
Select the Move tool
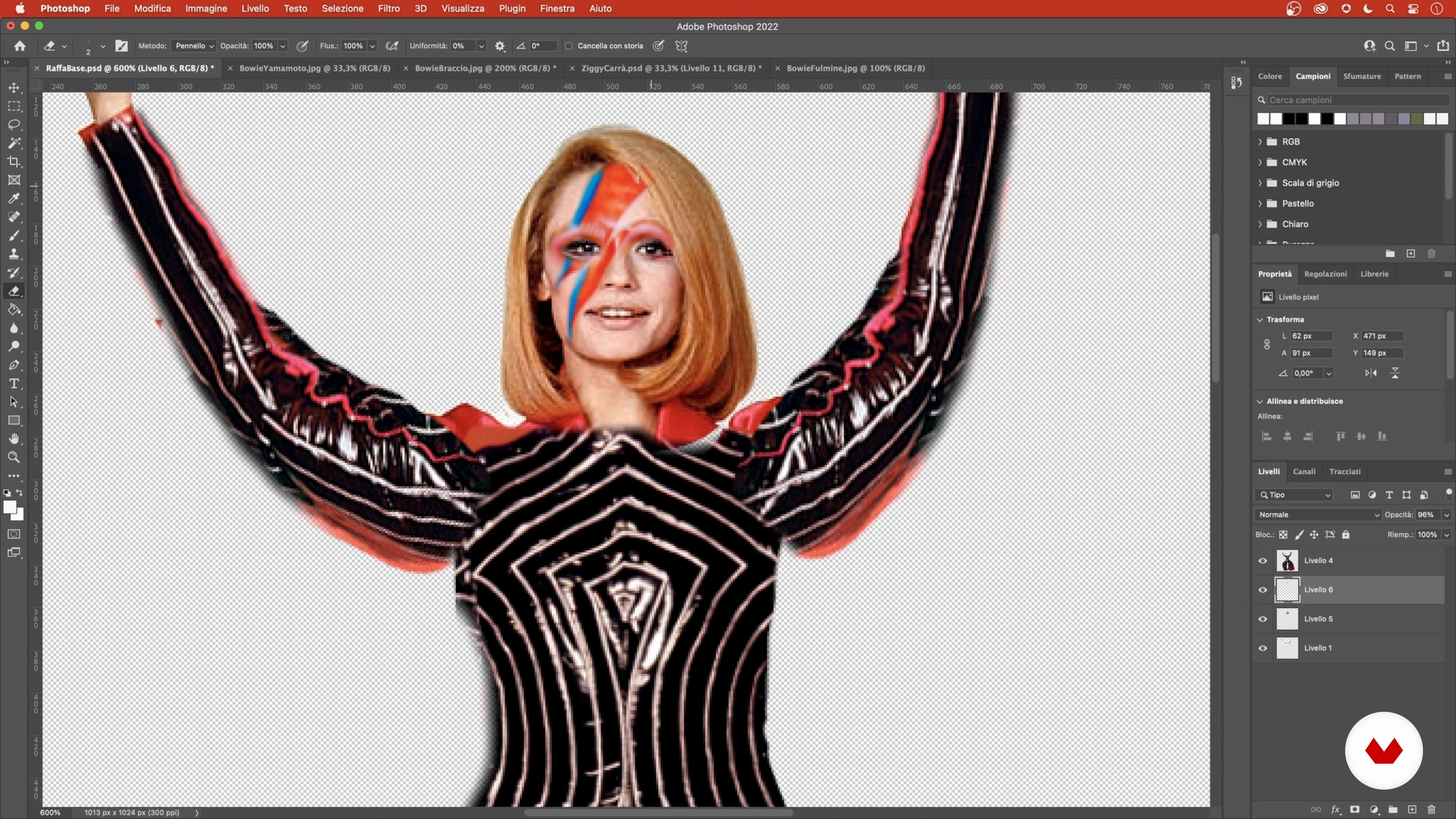14,88
